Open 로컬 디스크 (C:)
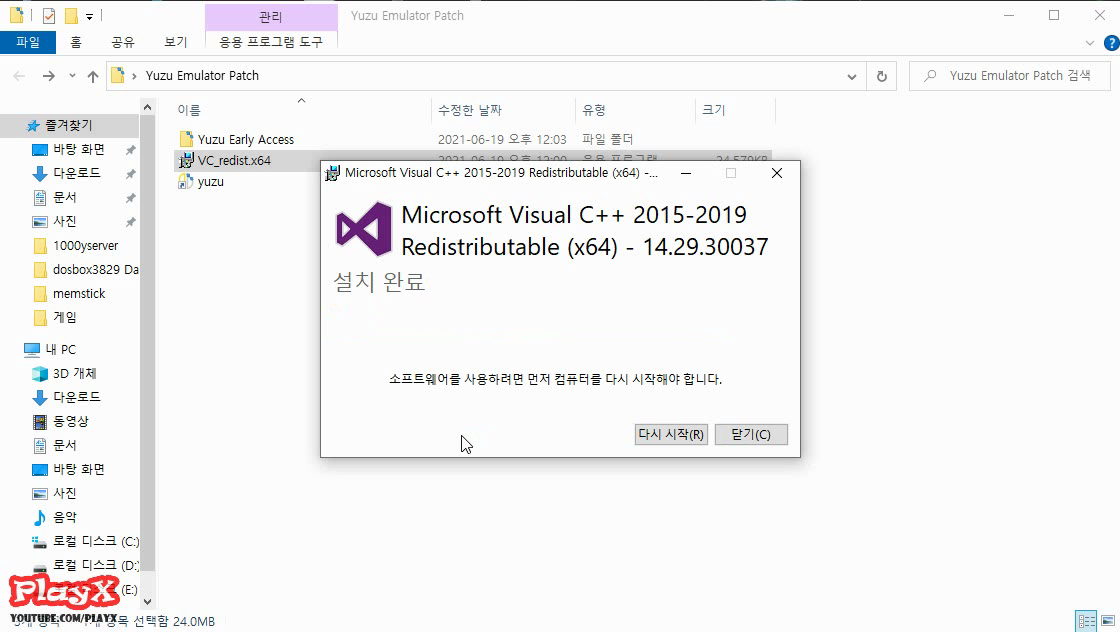The width and height of the screenshot is (1120, 632). (x=95, y=541)
